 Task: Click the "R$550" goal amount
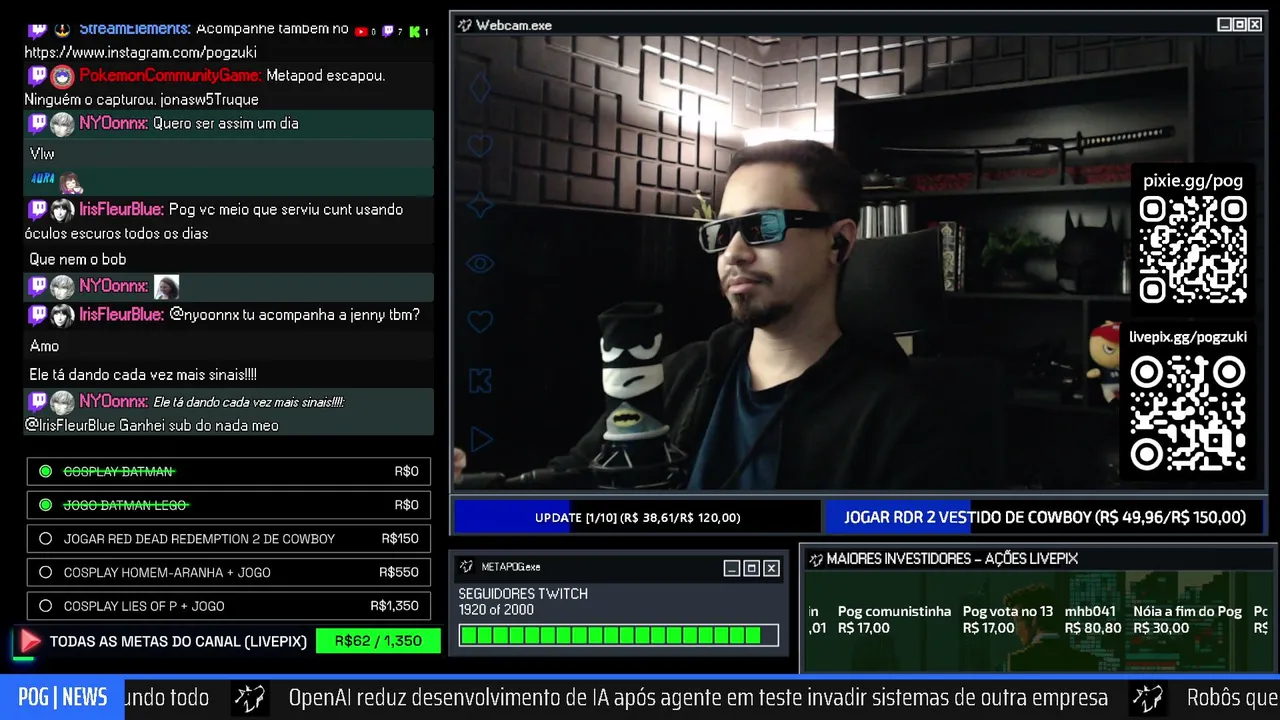point(399,573)
